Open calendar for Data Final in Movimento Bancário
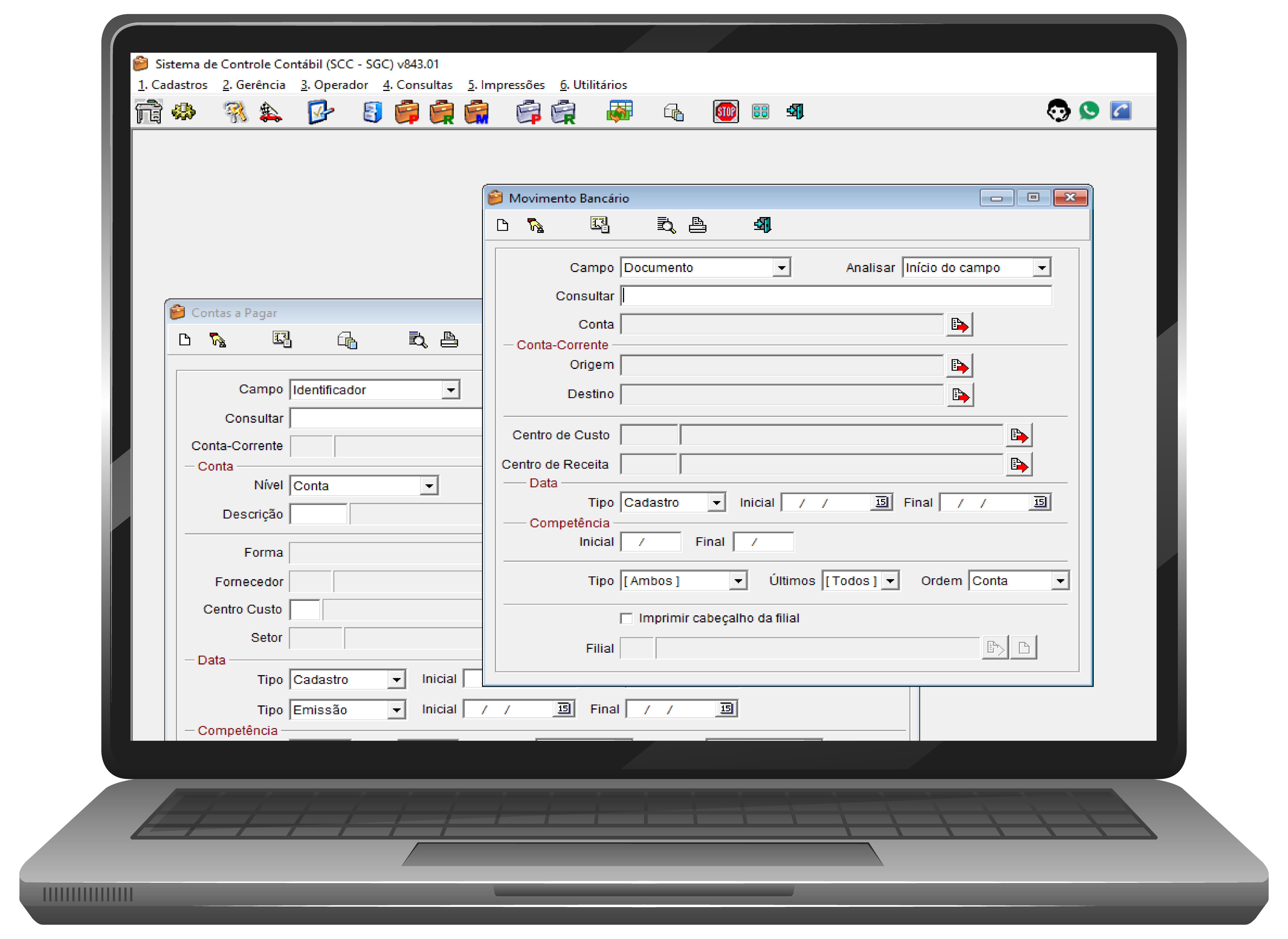The height and width of the screenshot is (939, 1288). (x=1040, y=502)
